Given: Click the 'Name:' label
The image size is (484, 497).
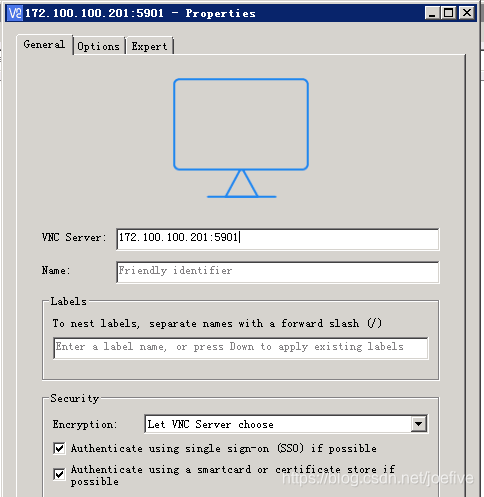Looking at the screenshot, I should coord(56,270).
